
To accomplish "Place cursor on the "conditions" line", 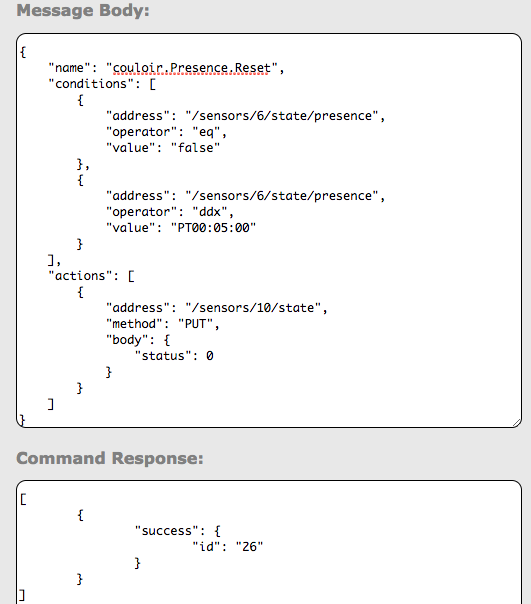I will point(102,84).
